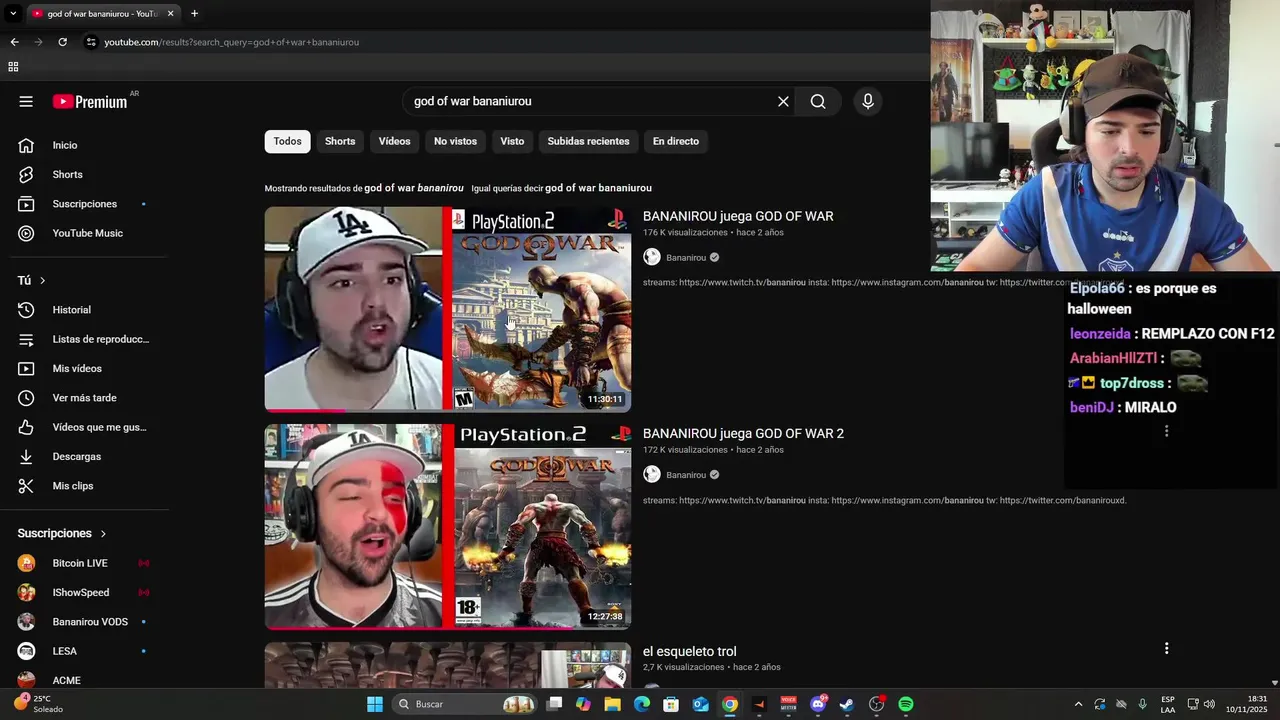Open Microsoft Edge from the taskbar
The height and width of the screenshot is (720, 1280).
pyautogui.click(x=642, y=704)
